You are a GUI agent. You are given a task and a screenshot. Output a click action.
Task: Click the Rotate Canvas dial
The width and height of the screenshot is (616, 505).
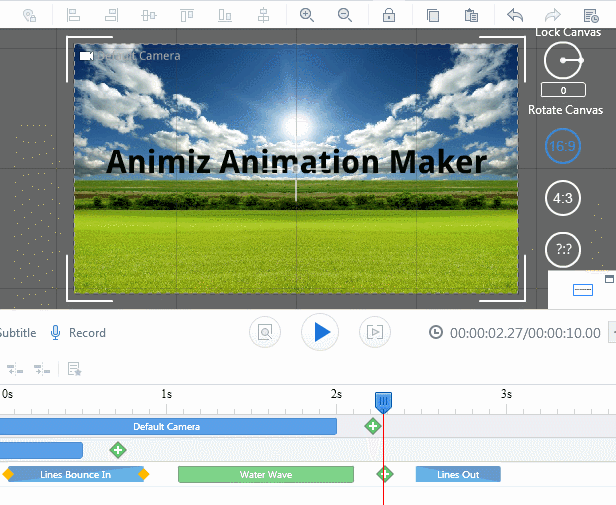click(563, 60)
